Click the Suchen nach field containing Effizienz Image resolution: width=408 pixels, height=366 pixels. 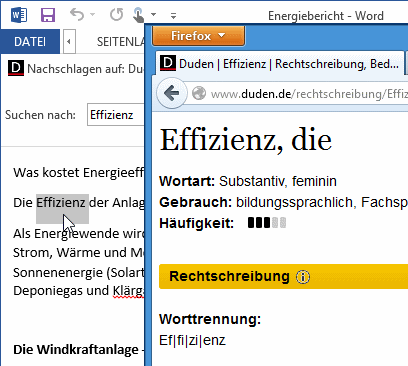tap(115, 115)
